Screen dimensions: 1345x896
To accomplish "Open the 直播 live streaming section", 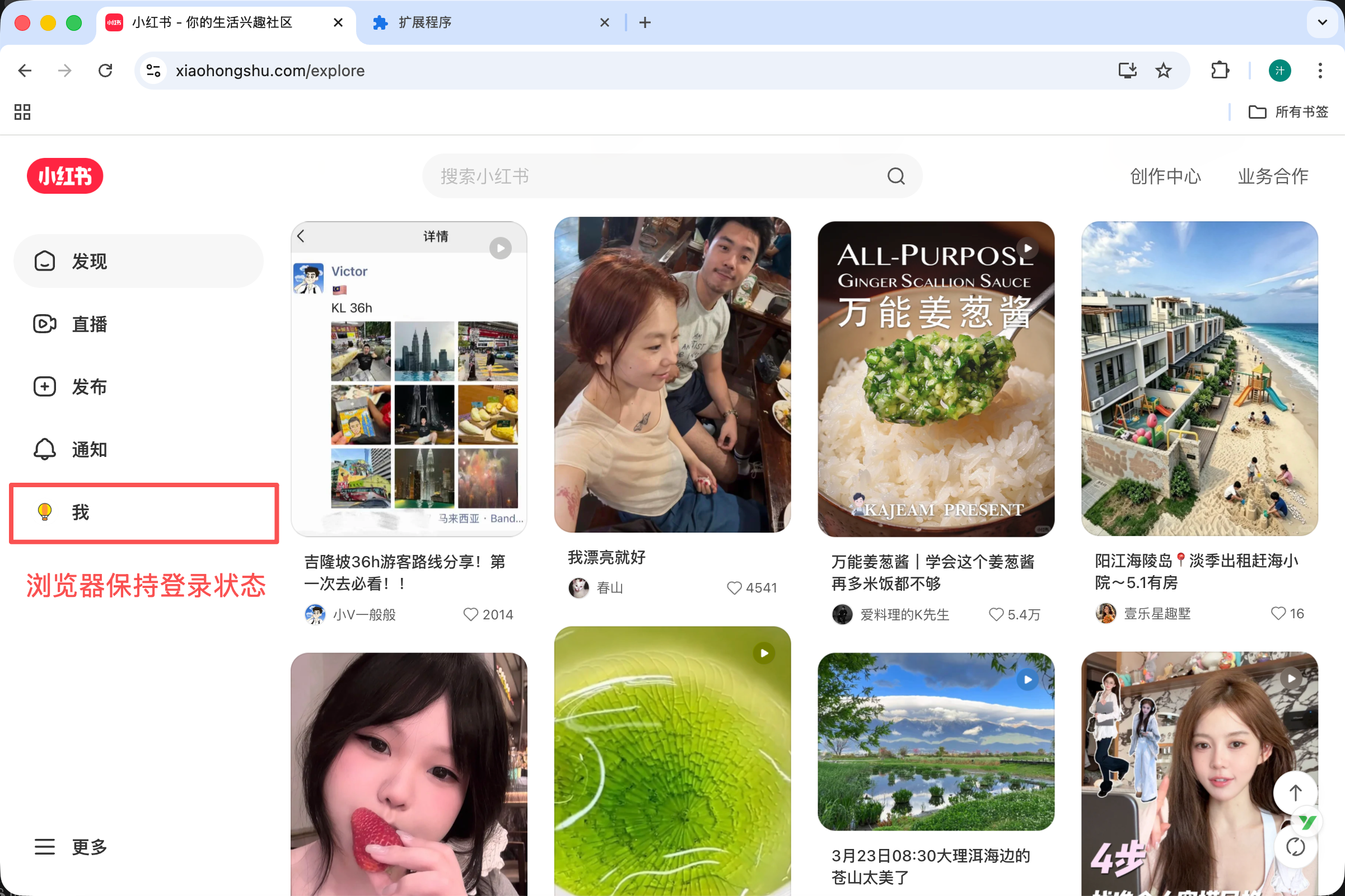I will click(x=88, y=324).
